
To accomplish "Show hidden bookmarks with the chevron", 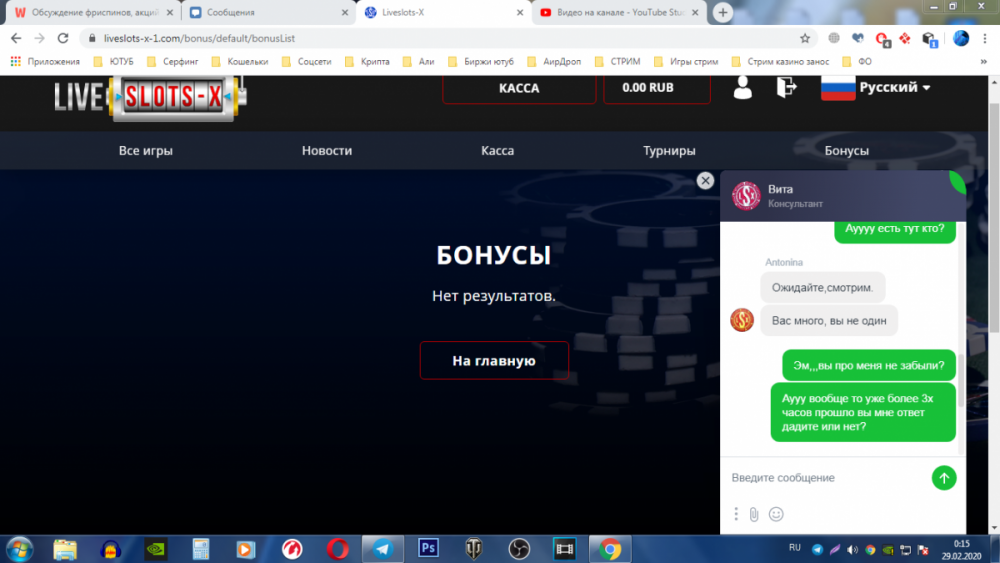I will 983,62.
